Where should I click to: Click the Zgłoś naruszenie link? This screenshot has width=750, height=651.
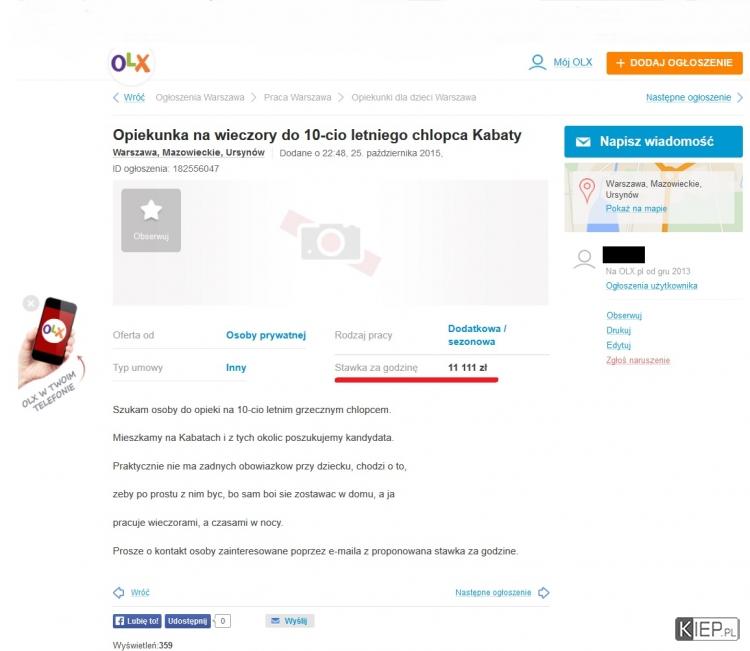click(x=638, y=360)
